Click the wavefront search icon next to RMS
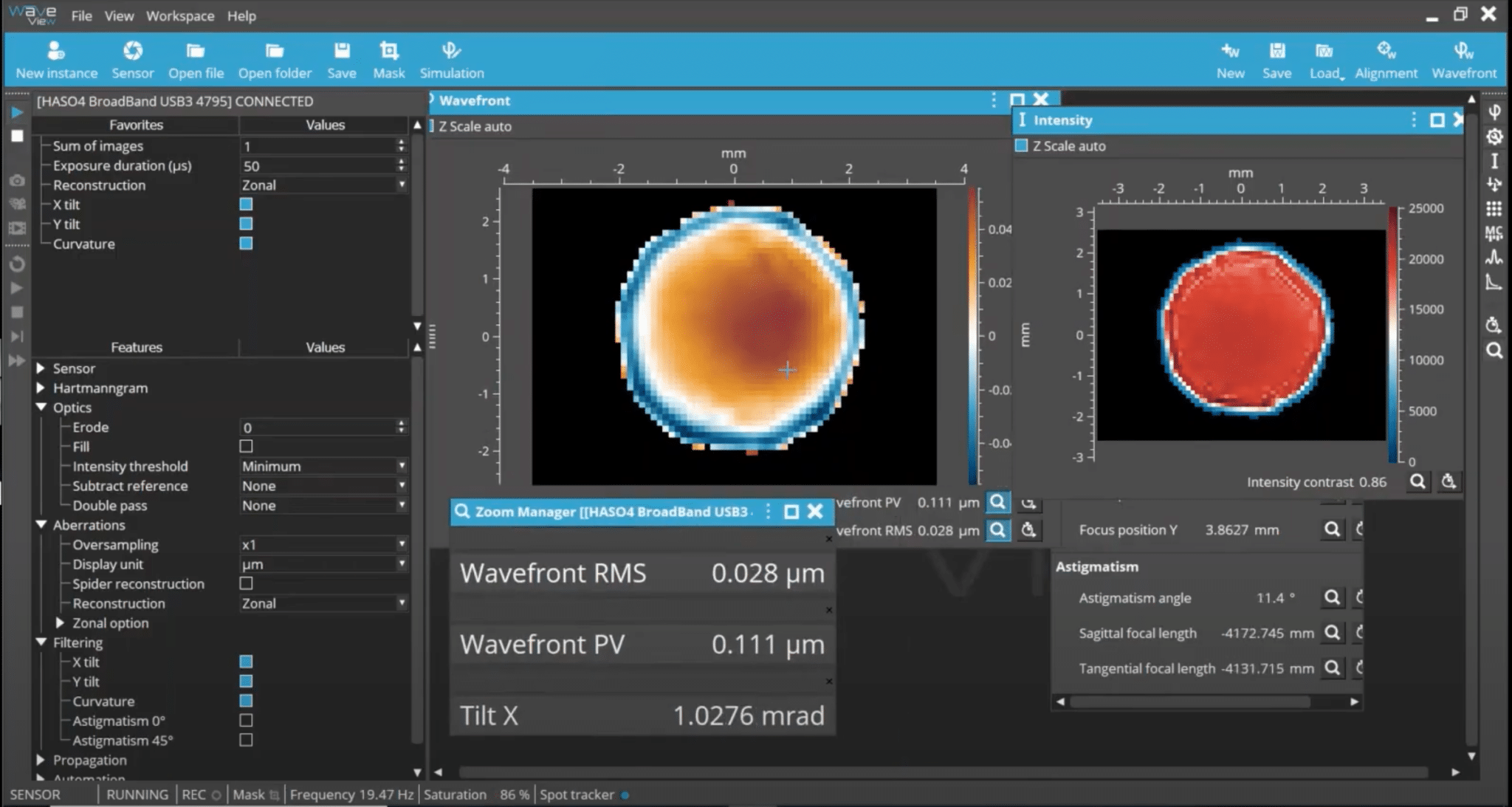The width and height of the screenshot is (1512, 807). point(997,530)
